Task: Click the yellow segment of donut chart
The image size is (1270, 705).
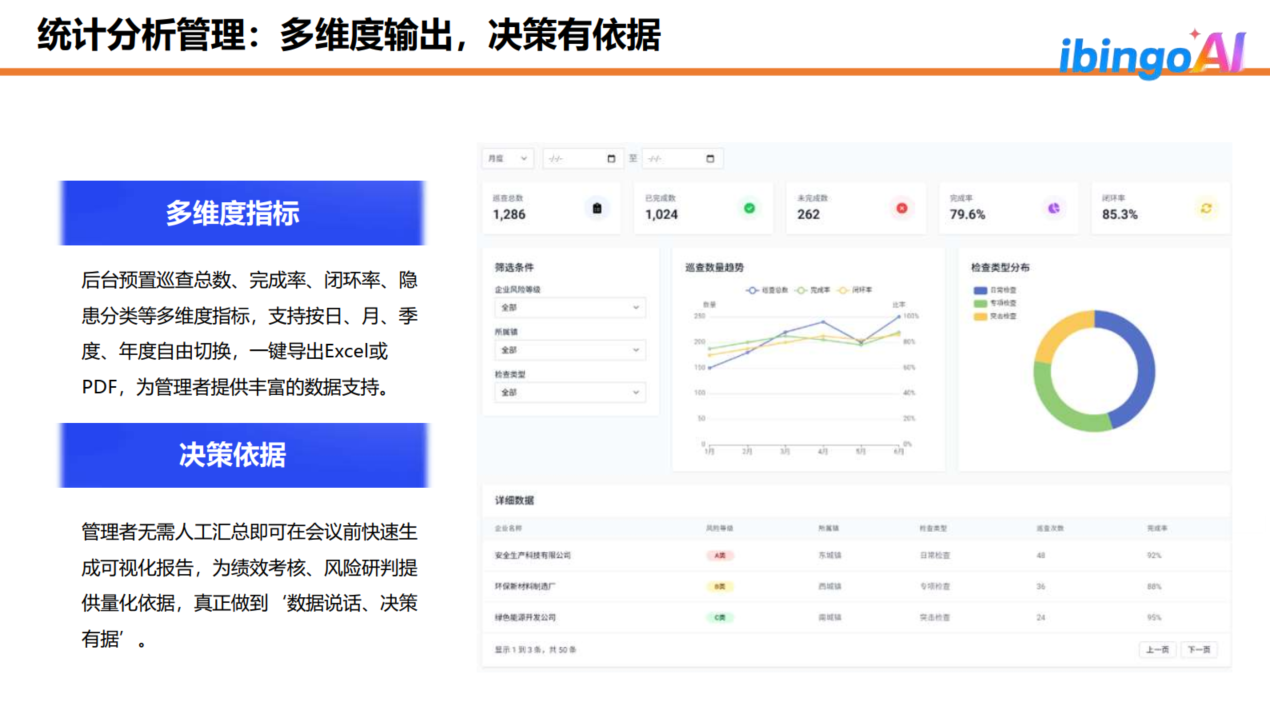Action: coord(1058,333)
